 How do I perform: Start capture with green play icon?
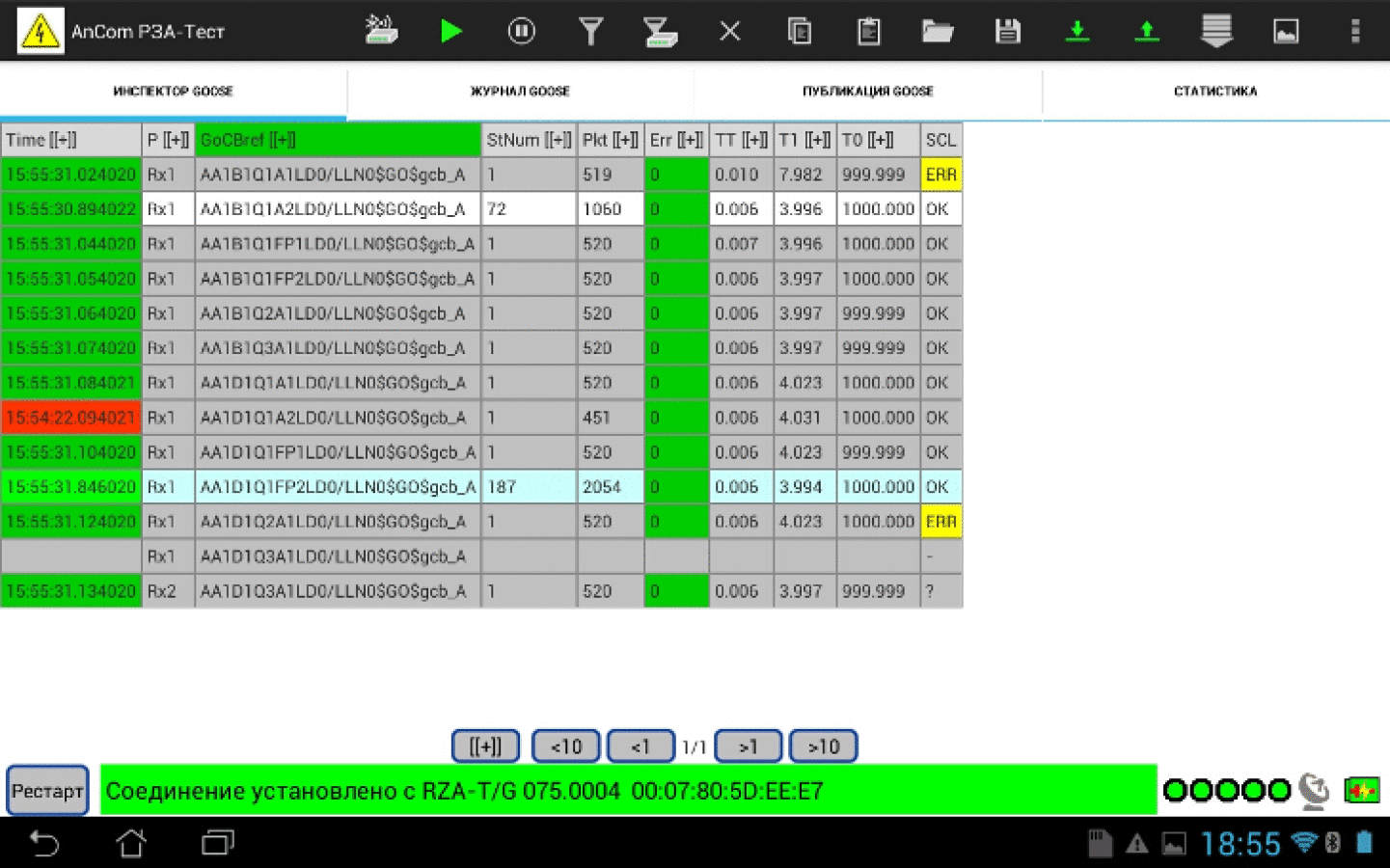[x=450, y=32]
